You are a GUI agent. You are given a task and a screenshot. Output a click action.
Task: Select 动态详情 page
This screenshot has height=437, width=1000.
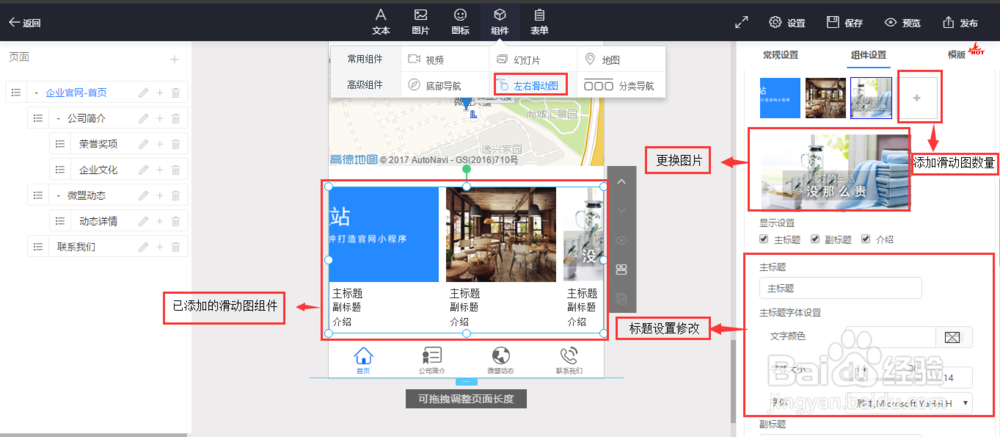pos(98,221)
